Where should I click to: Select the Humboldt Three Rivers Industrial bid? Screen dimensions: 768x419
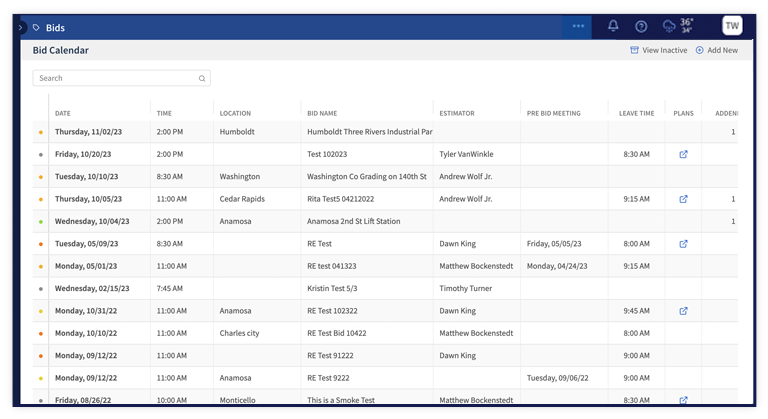click(x=369, y=132)
